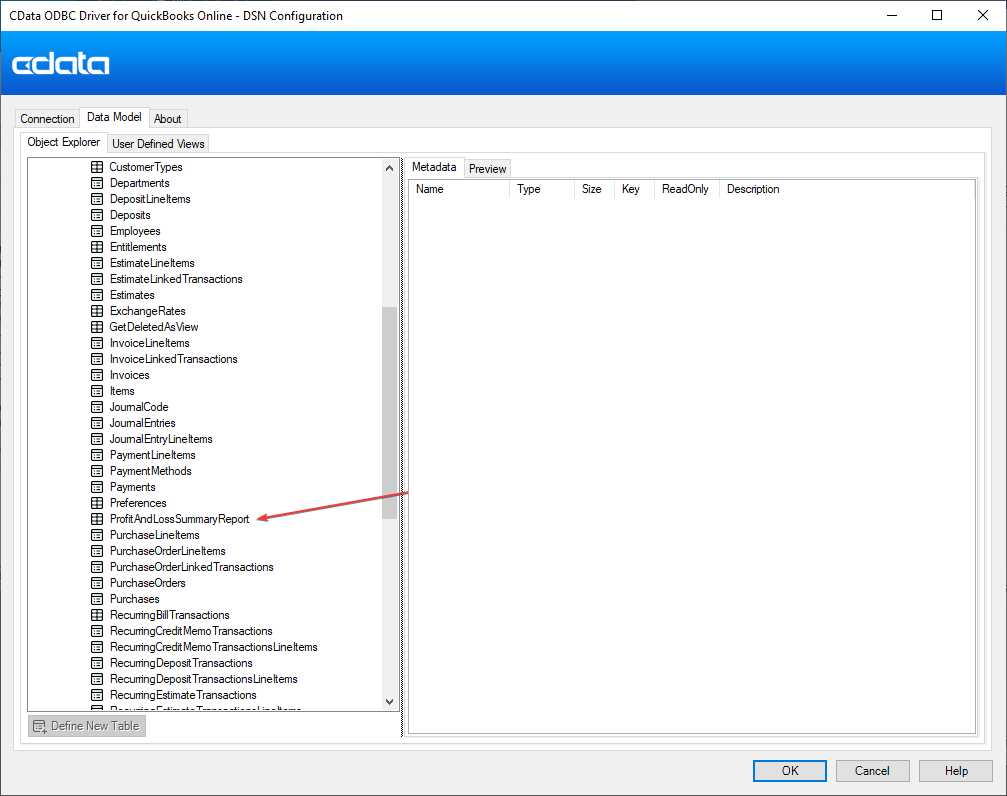Click the ReadOnly column header
The image size is (1007, 796).
pyautogui.click(x=687, y=189)
